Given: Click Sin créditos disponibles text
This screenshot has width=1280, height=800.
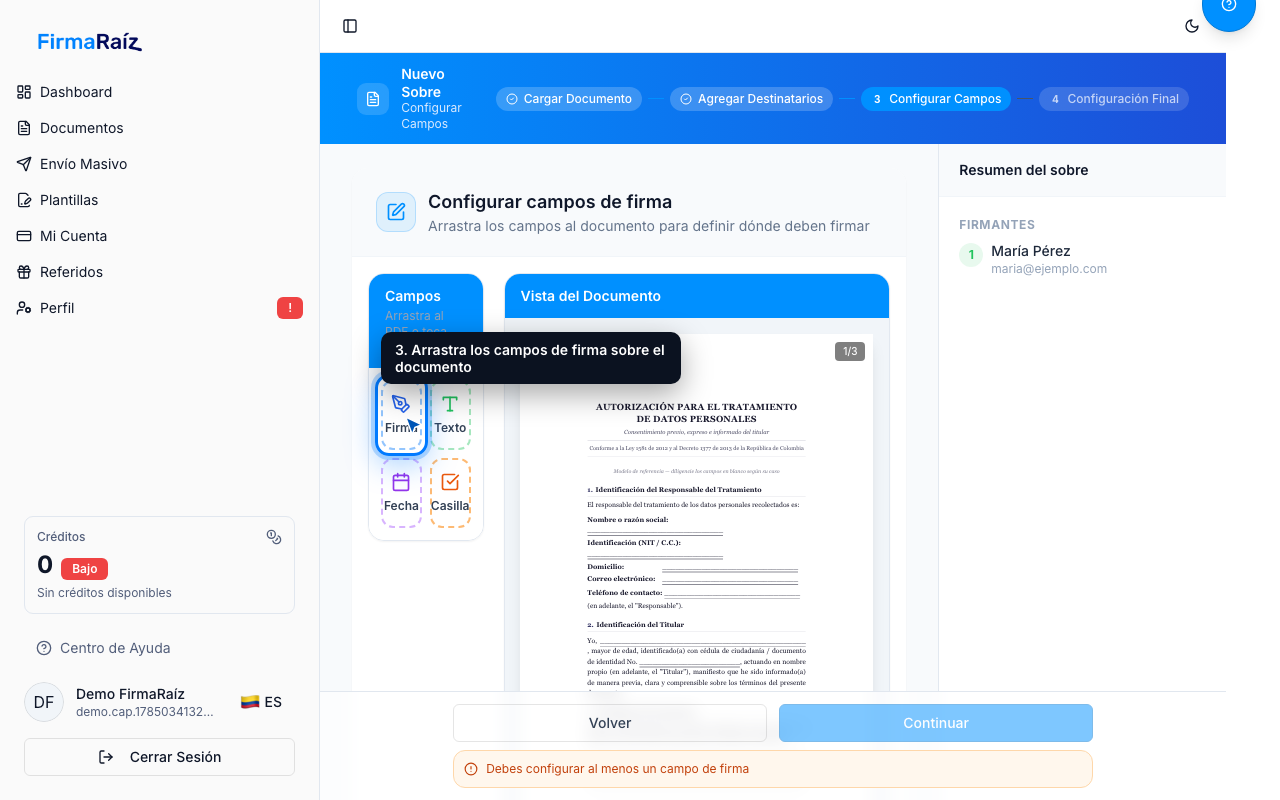Looking at the screenshot, I should point(104,593).
